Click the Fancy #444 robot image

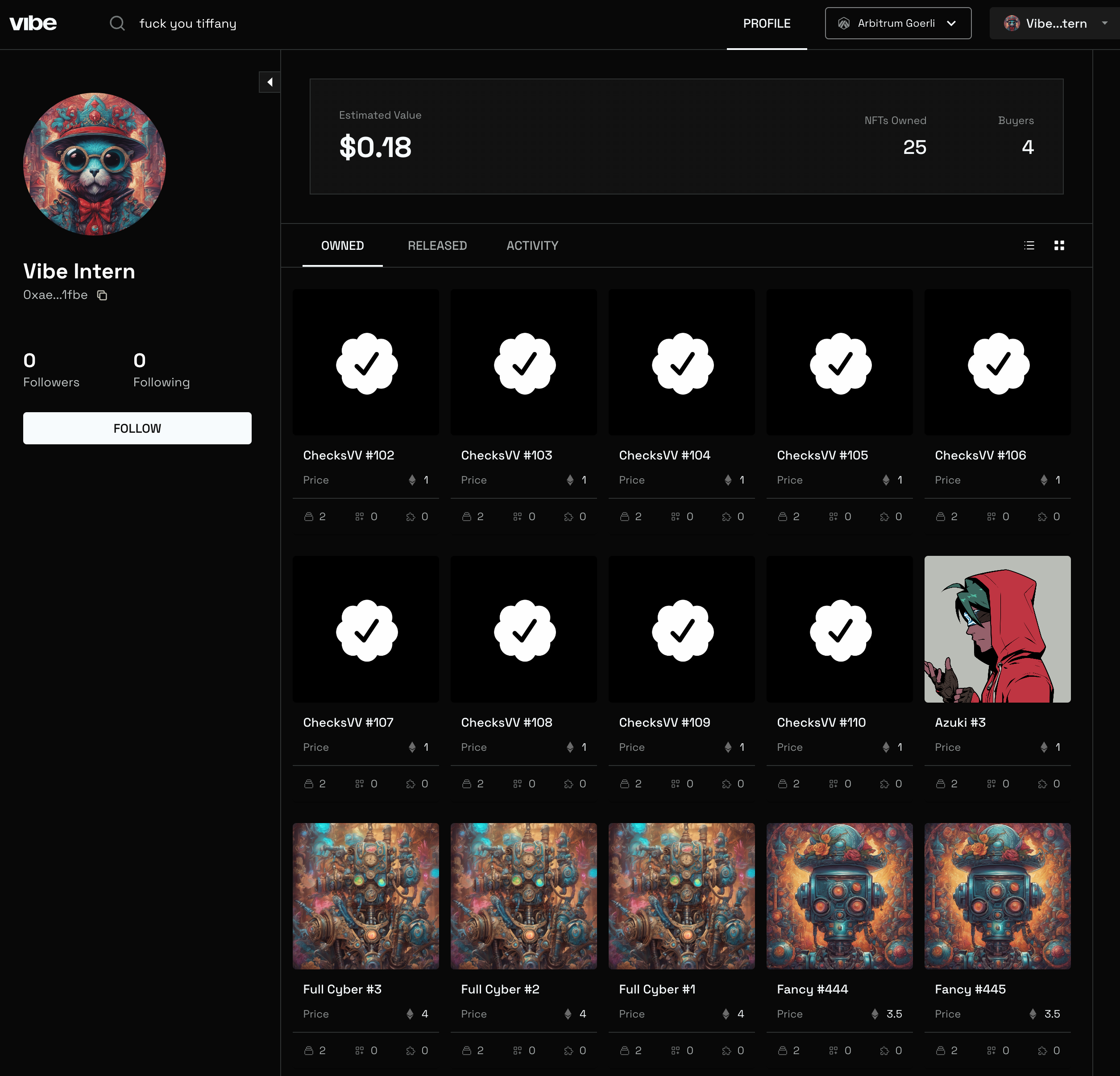click(x=839, y=895)
